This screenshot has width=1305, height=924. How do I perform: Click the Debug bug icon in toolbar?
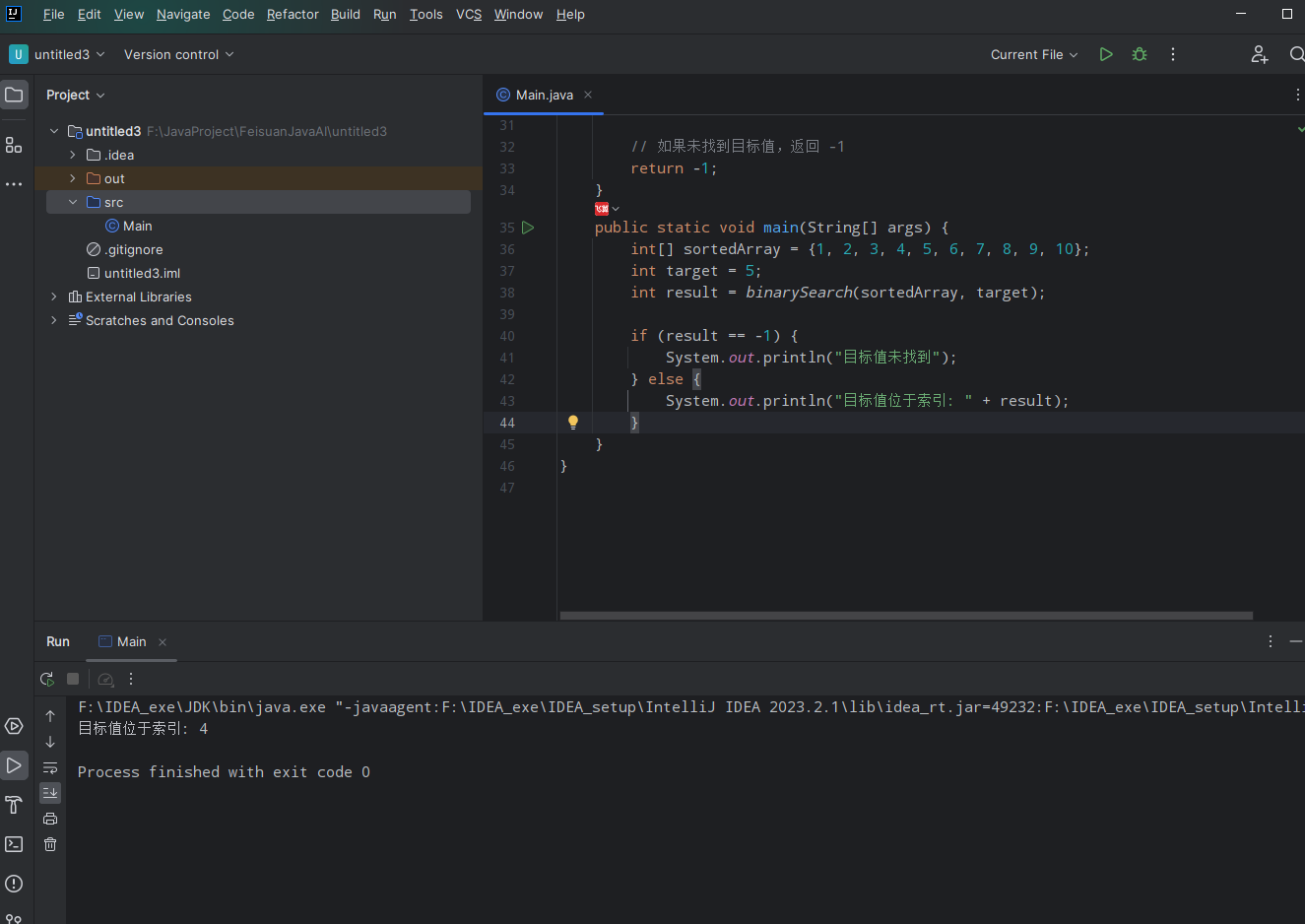(1140, 54)
